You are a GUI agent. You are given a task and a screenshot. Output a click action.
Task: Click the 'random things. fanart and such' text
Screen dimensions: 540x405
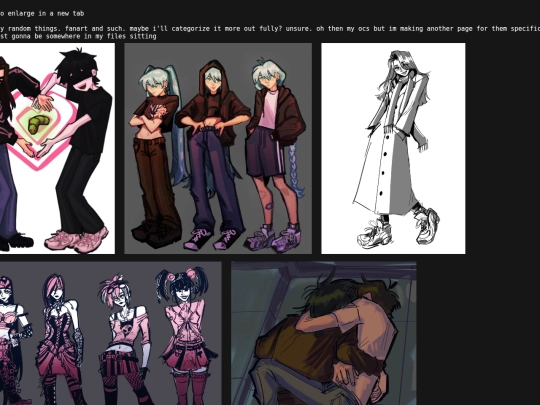point(65,29)
